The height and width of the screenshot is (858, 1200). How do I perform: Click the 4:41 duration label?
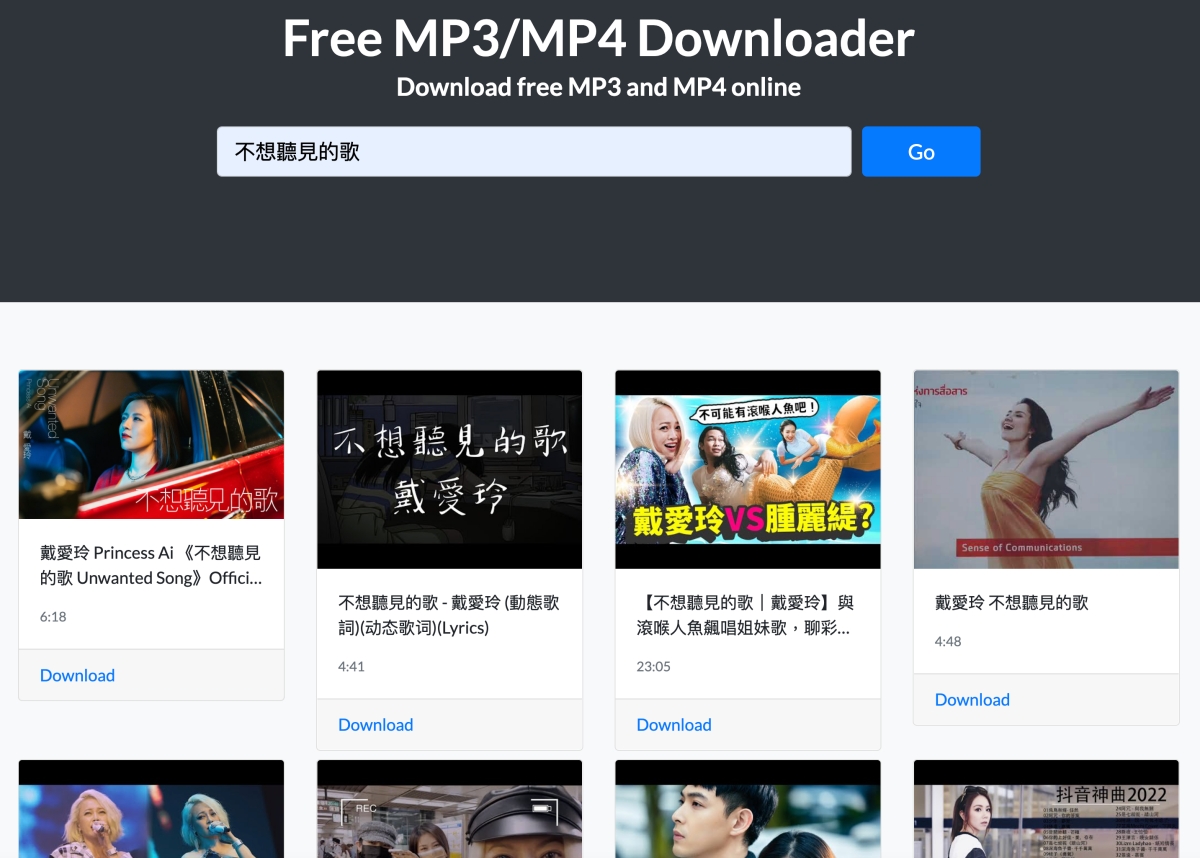point(351,666)
